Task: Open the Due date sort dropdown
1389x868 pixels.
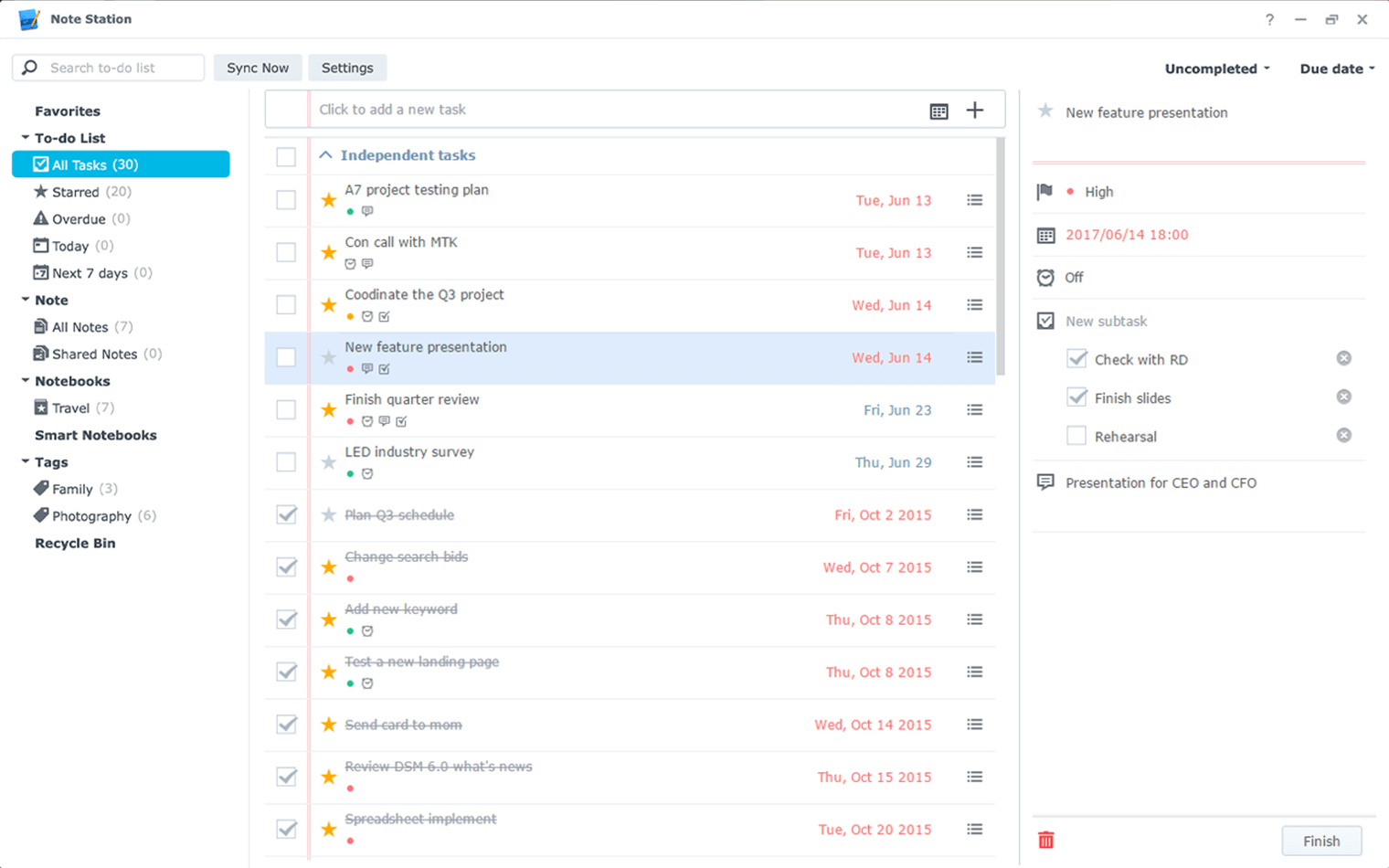Action: (x=1335, y=68)
